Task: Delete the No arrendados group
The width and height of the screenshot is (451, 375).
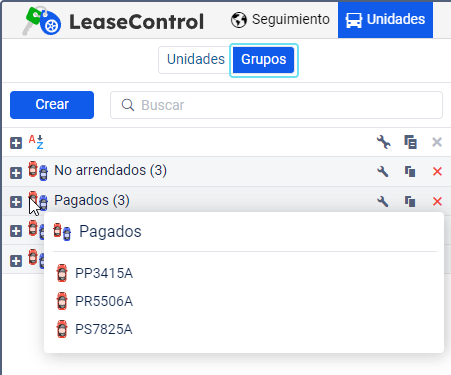Action: 437,172
